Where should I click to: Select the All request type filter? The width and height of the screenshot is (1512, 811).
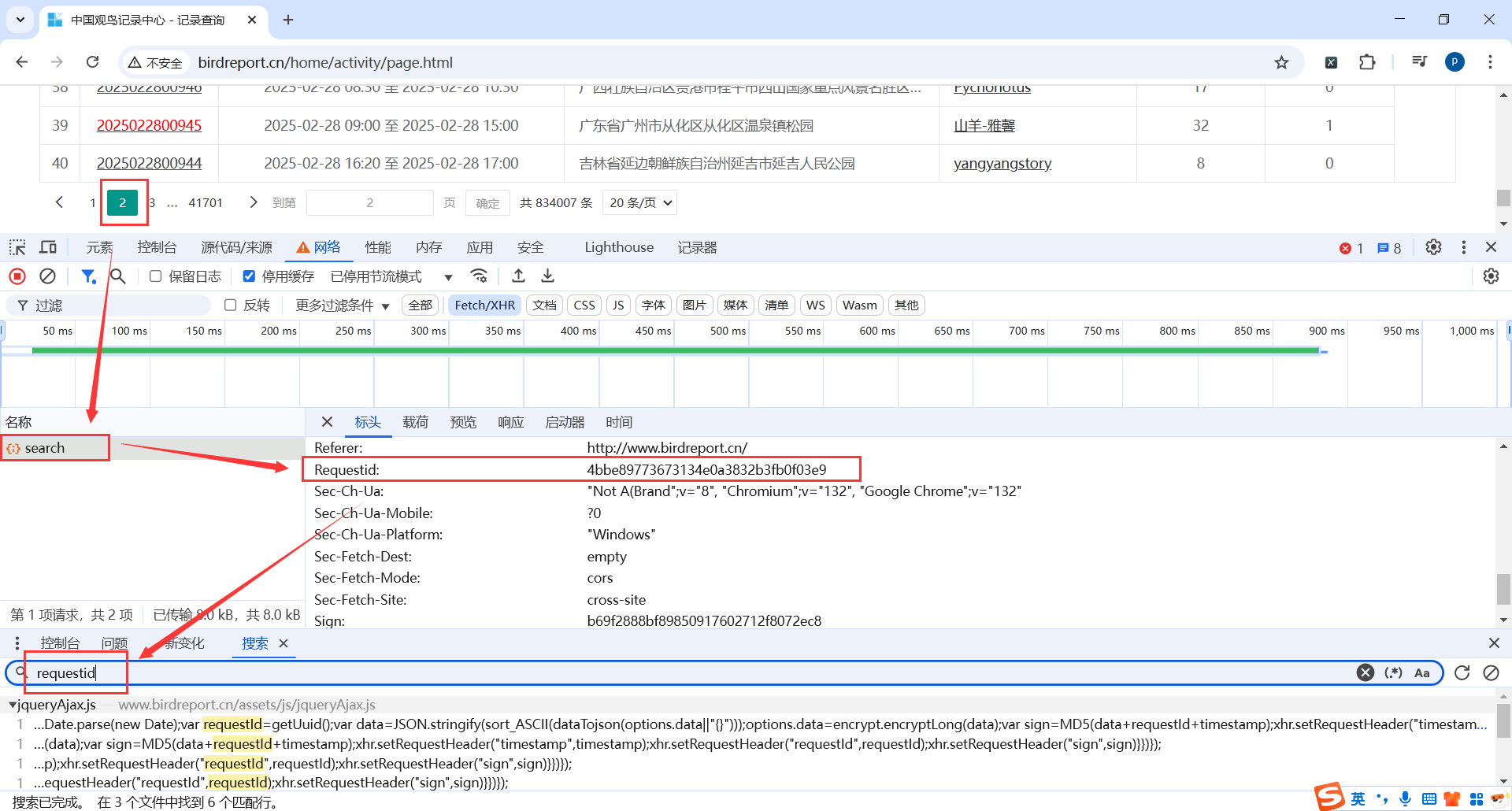coord(421,306)
